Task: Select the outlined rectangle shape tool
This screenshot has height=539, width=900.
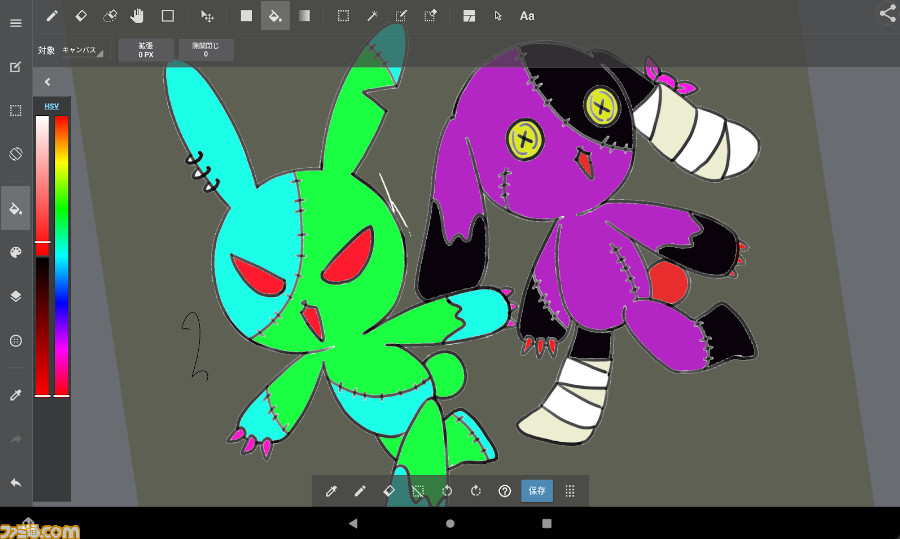Action: (x=168, y=16)
